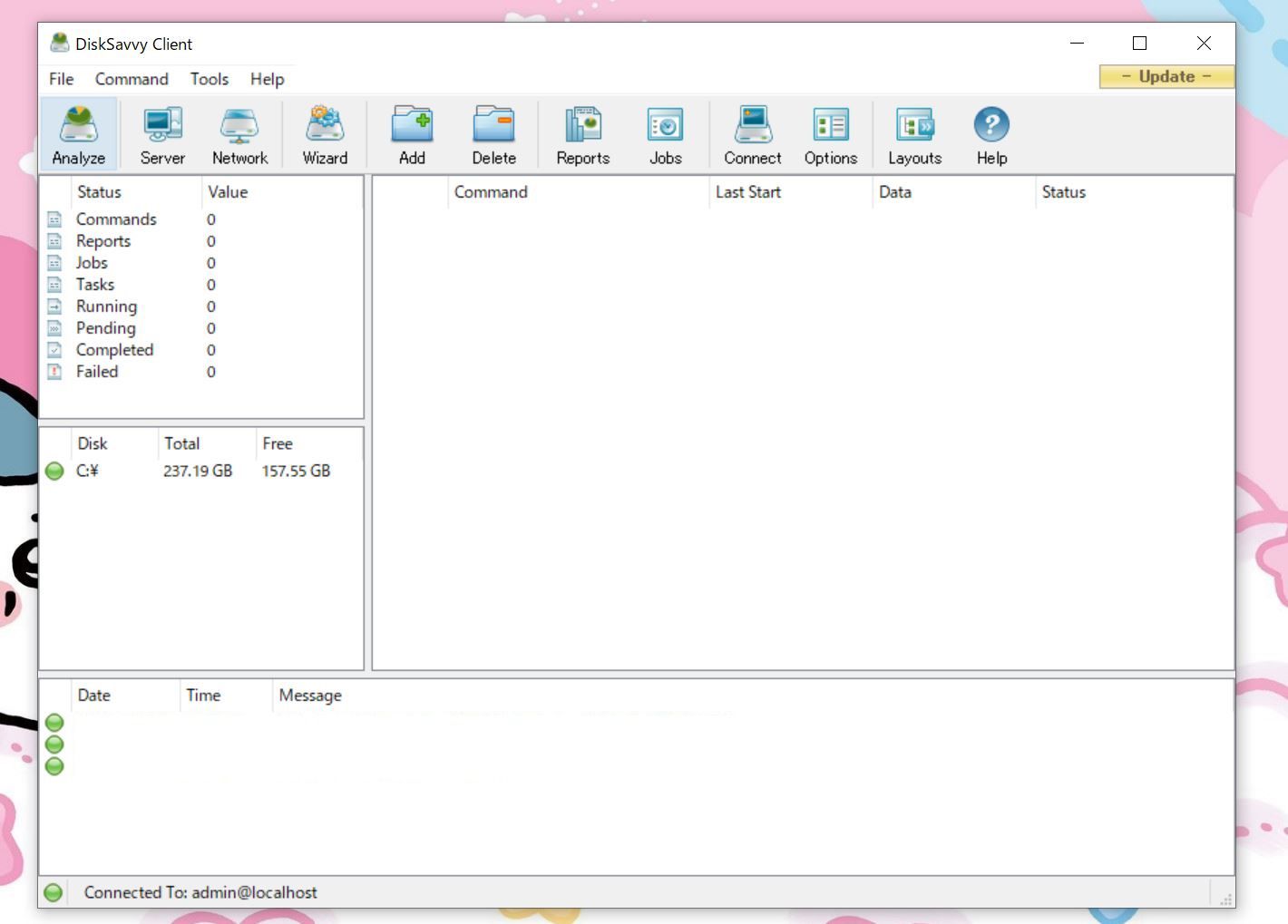Open the File menu

click(61, 79)
